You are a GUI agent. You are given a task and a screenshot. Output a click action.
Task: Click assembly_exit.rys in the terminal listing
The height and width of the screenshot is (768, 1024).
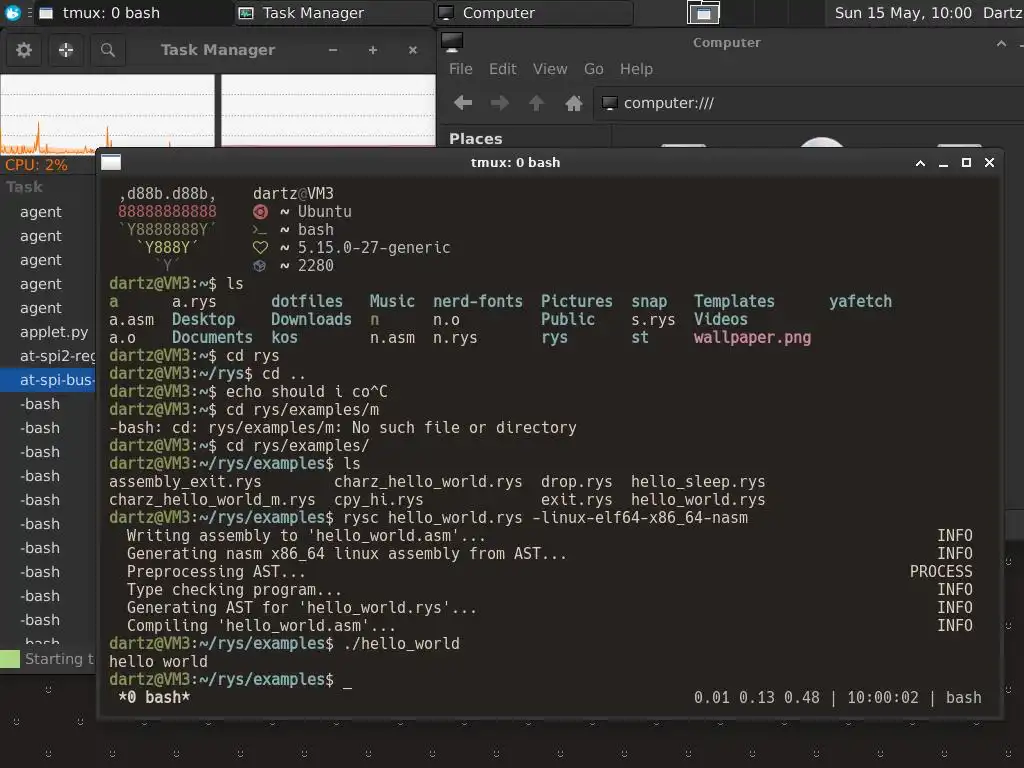pos(185,481)
